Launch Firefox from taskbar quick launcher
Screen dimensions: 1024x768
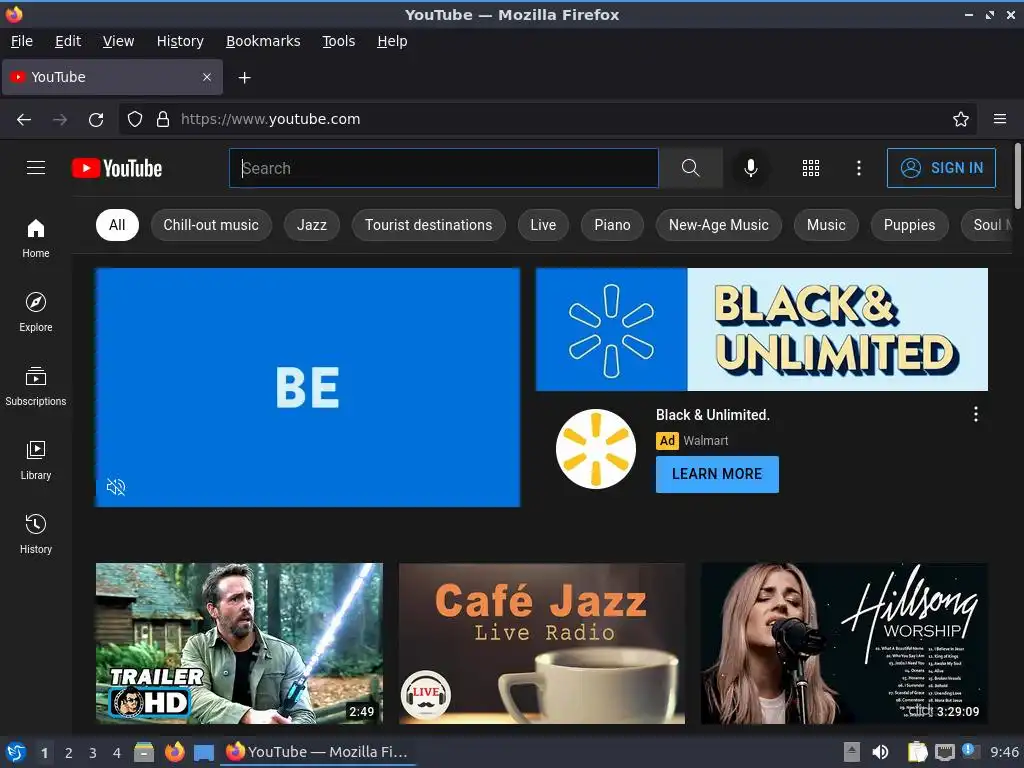(x=174, y=752)
